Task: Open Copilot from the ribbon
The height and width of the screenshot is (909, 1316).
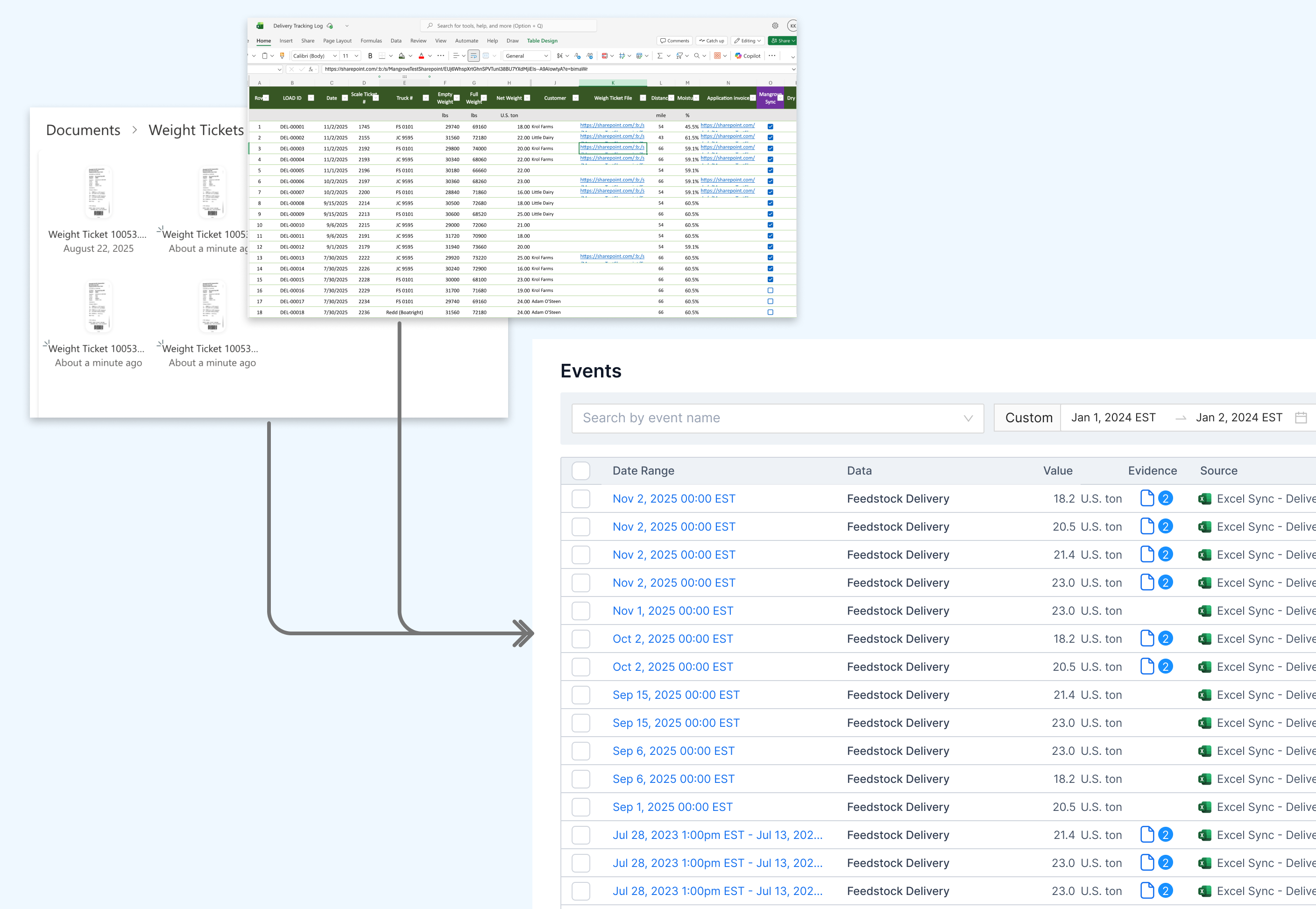Action: coord(748,56)
